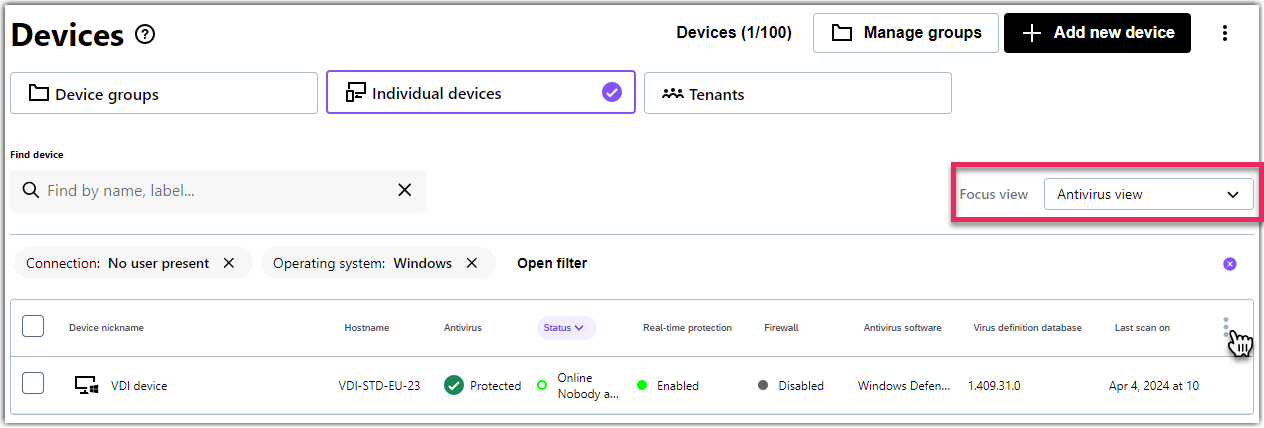Click the Hostname column header
Screen dimensions: 1264x428
[x=367, y=328]
